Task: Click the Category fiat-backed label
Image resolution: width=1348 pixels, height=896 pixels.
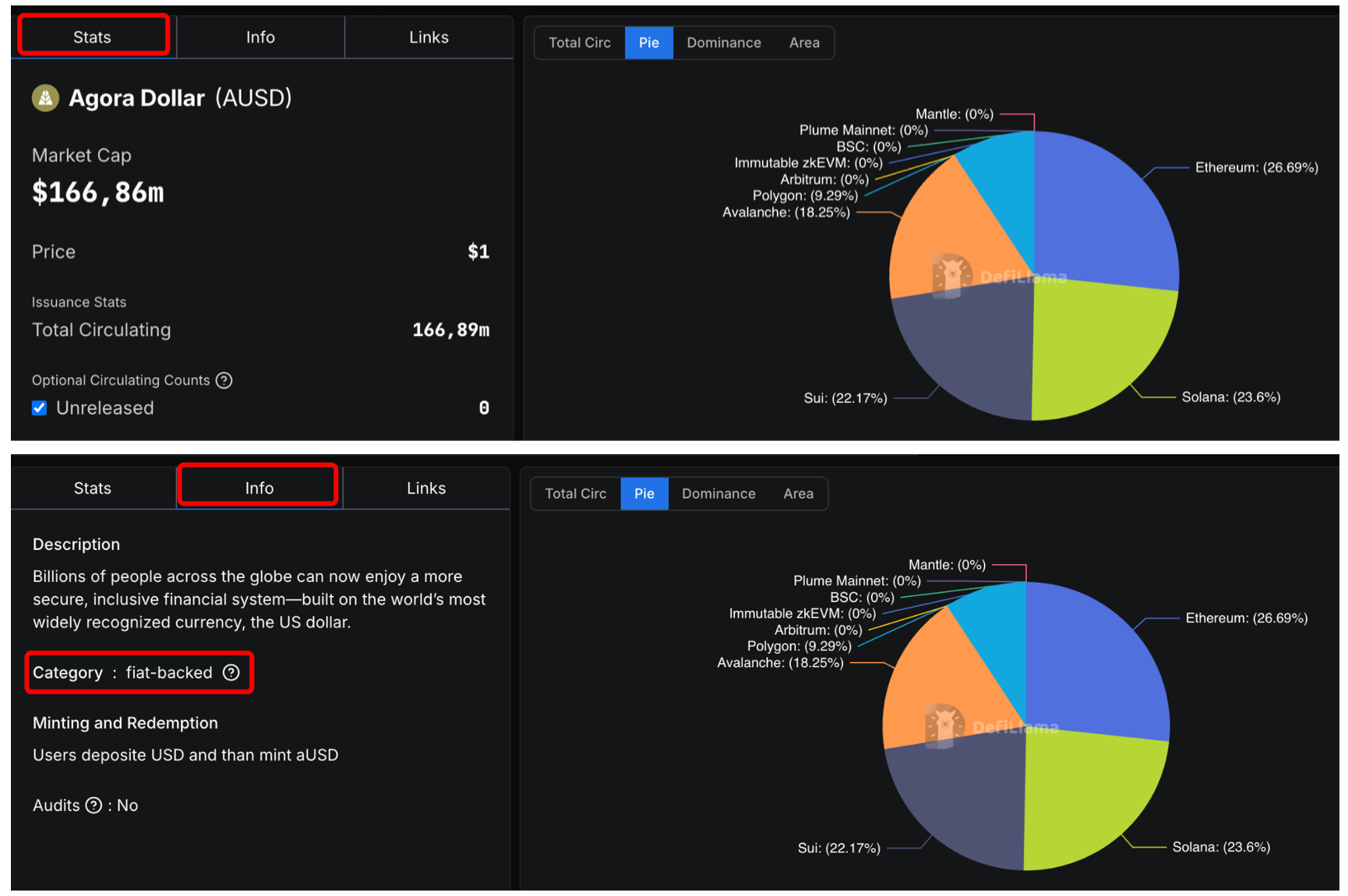Action: (123, 672)
